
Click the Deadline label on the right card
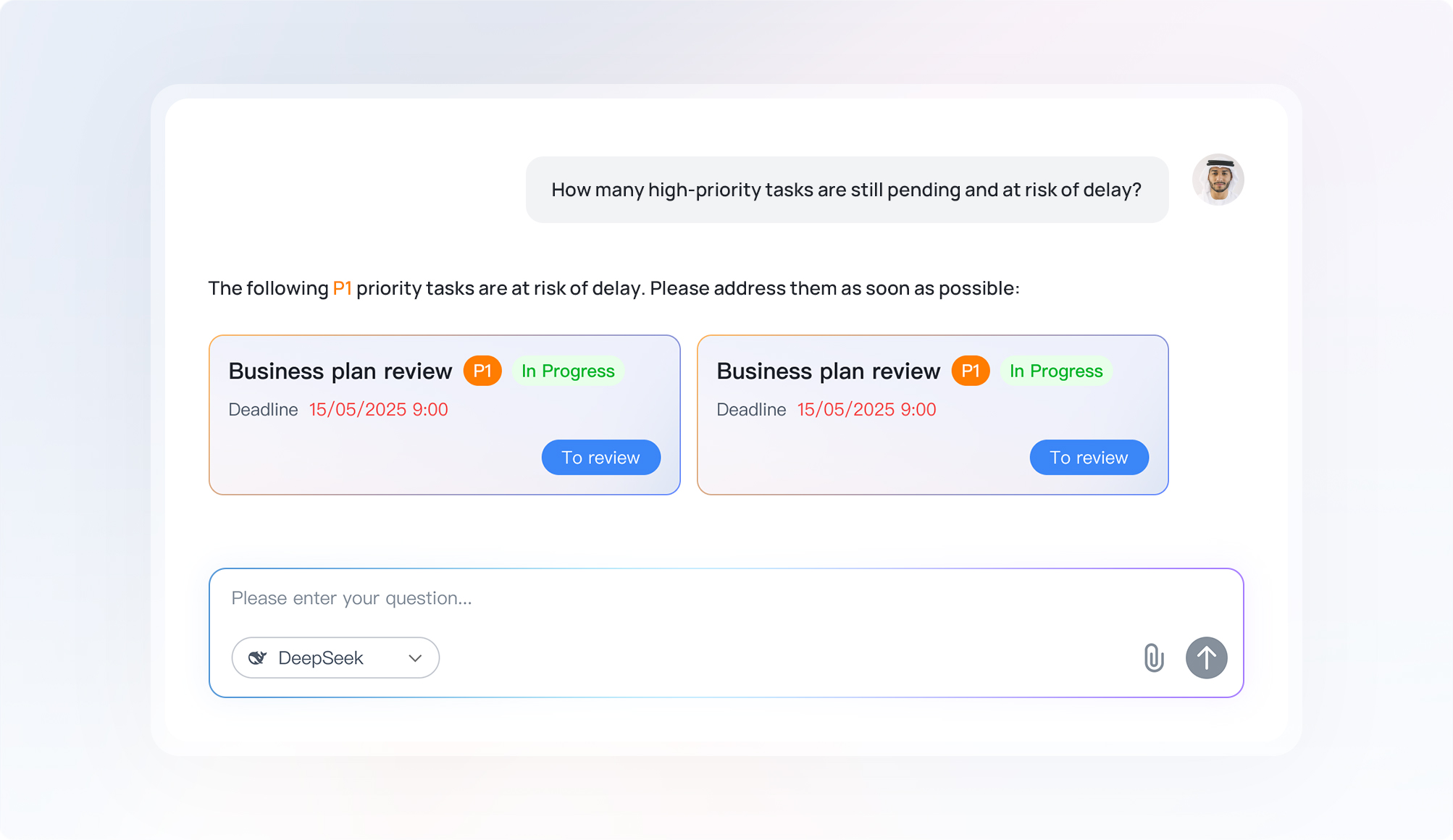pyautogui.click(x=751, y=409)
